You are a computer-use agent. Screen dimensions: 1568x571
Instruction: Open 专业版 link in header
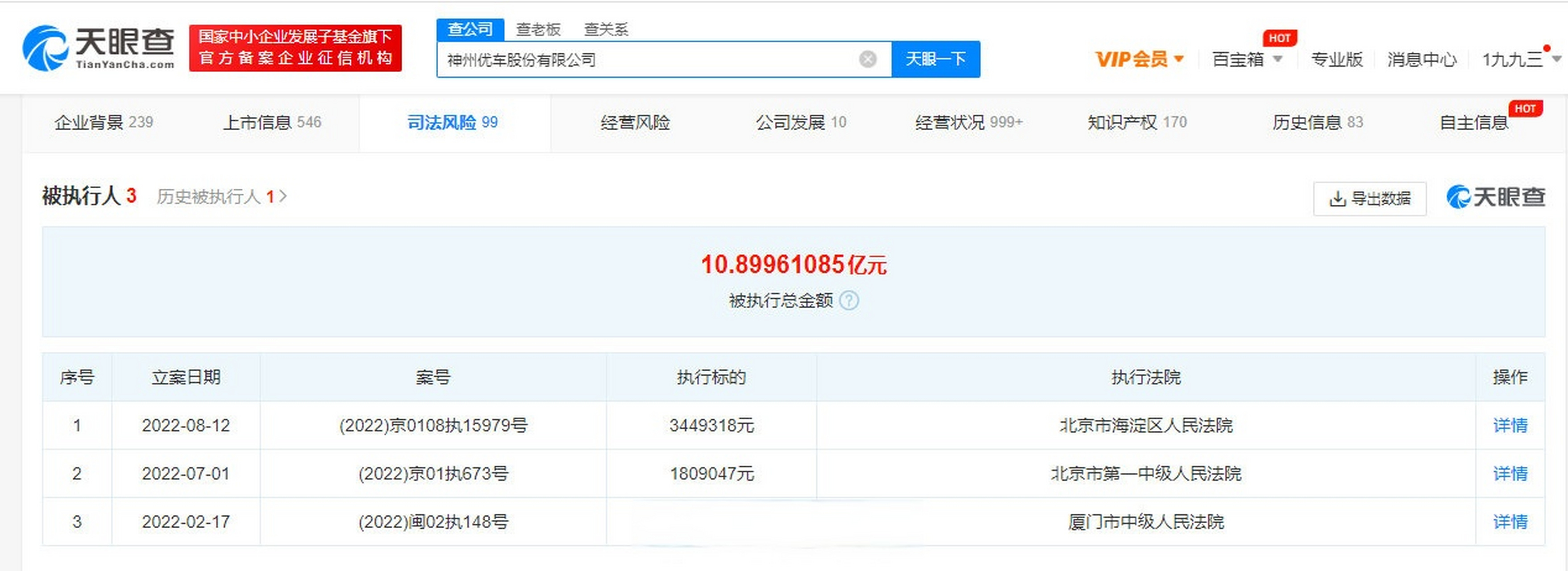(1337, 59)
